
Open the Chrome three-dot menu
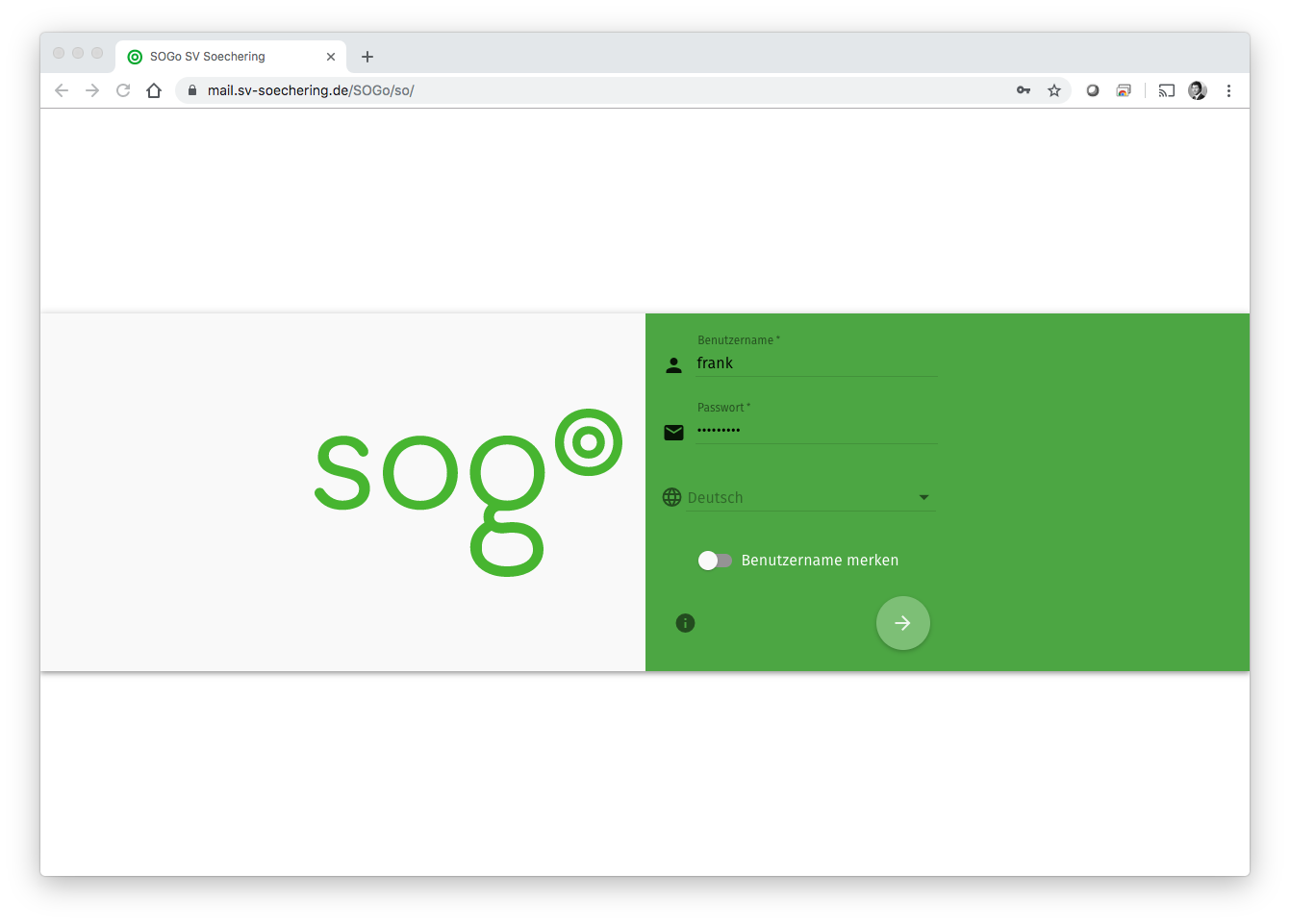point(1228,90)
